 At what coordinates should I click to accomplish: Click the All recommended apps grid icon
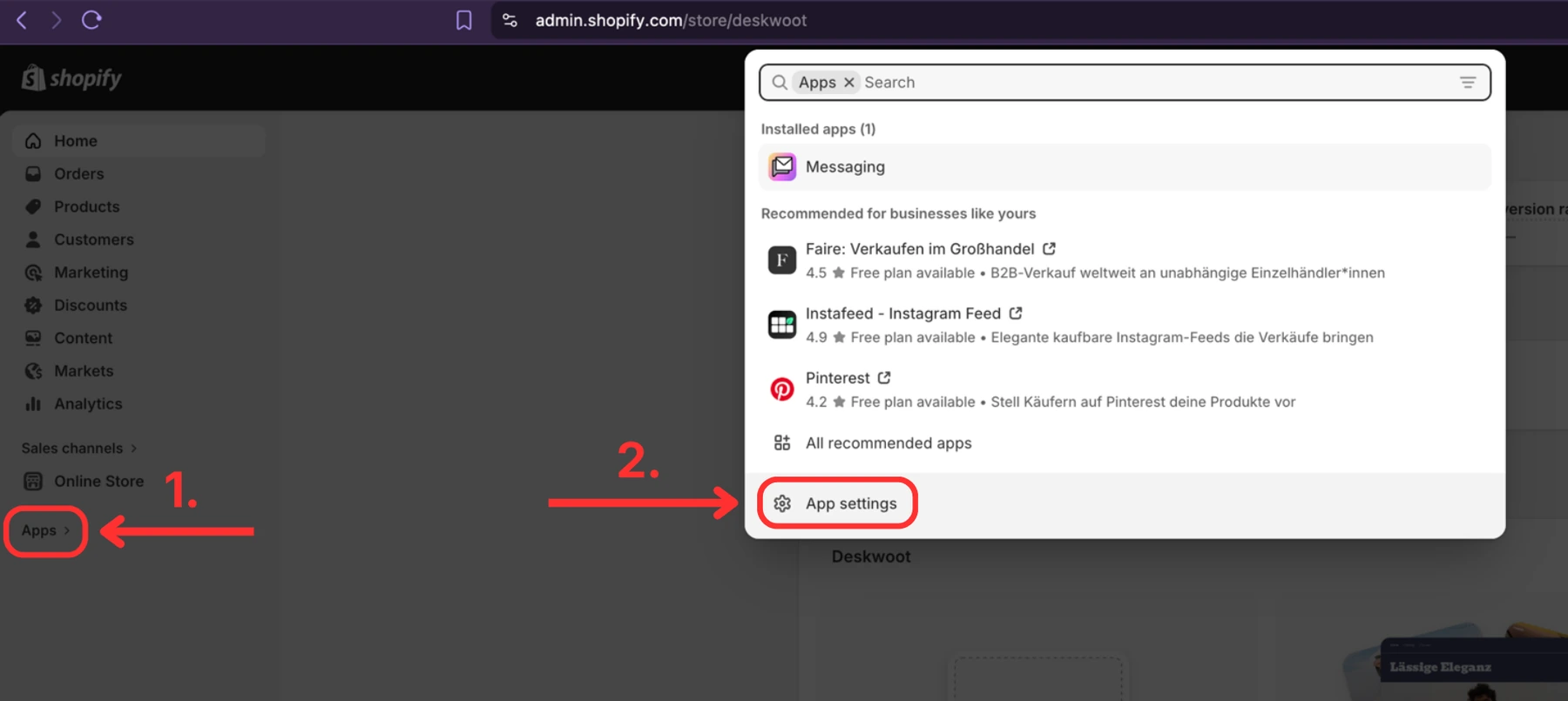pos(782,443)
